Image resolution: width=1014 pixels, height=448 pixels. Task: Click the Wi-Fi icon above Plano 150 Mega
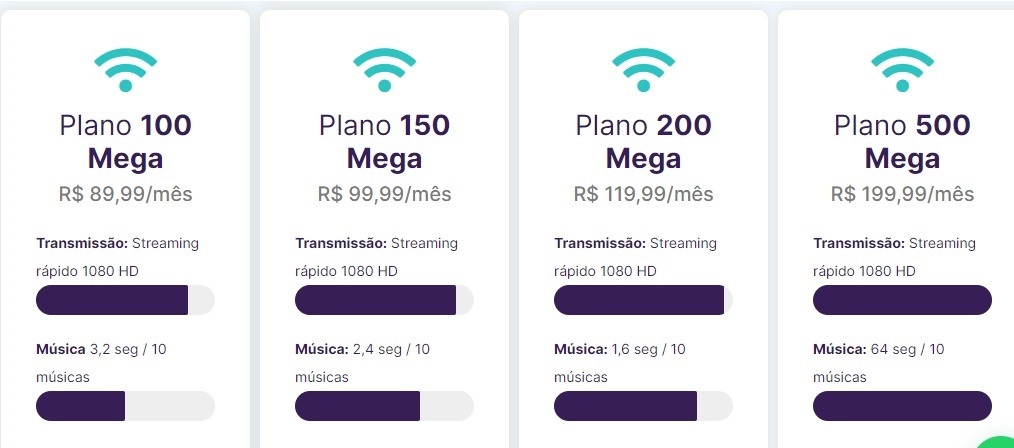point(384,70)
